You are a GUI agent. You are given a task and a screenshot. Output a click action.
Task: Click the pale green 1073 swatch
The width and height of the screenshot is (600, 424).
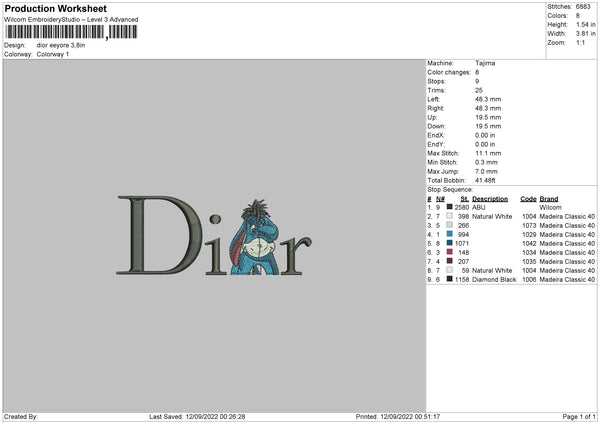(x=450, y=225)
